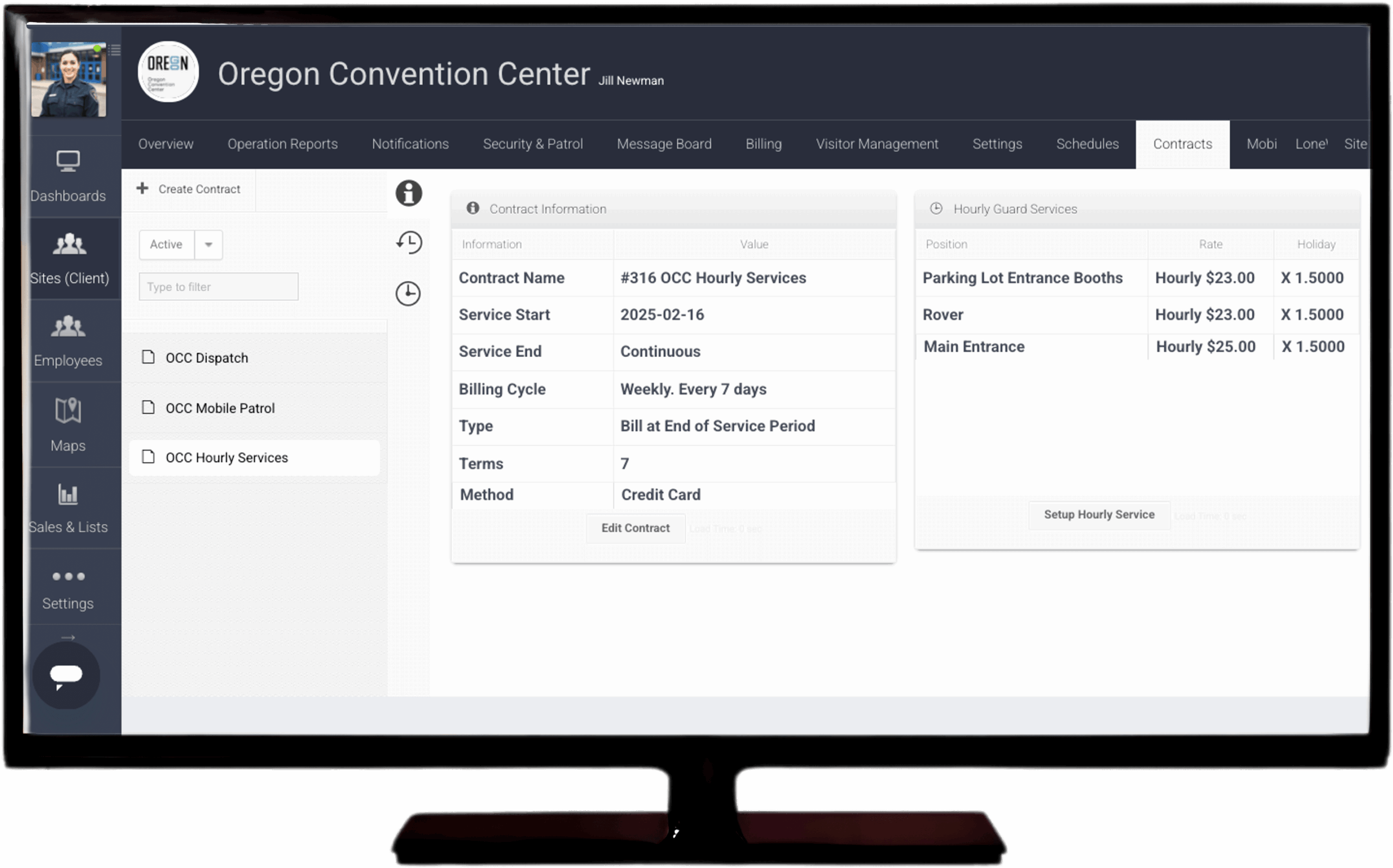This screenshot has height=868, width=1393.
Task: Click the Holiday column header
Action: (x=1316, y=244)
